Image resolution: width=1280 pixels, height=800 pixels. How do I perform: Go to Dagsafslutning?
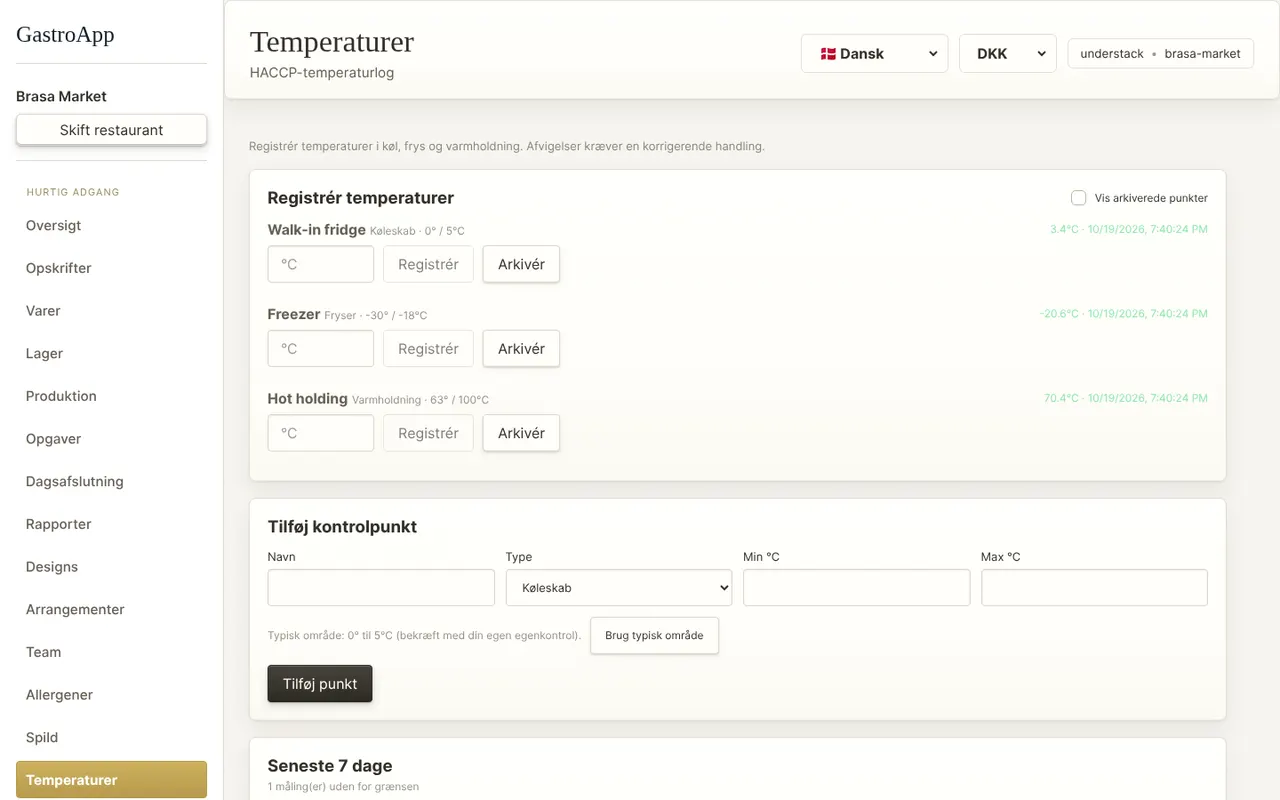tap(111, 481)
